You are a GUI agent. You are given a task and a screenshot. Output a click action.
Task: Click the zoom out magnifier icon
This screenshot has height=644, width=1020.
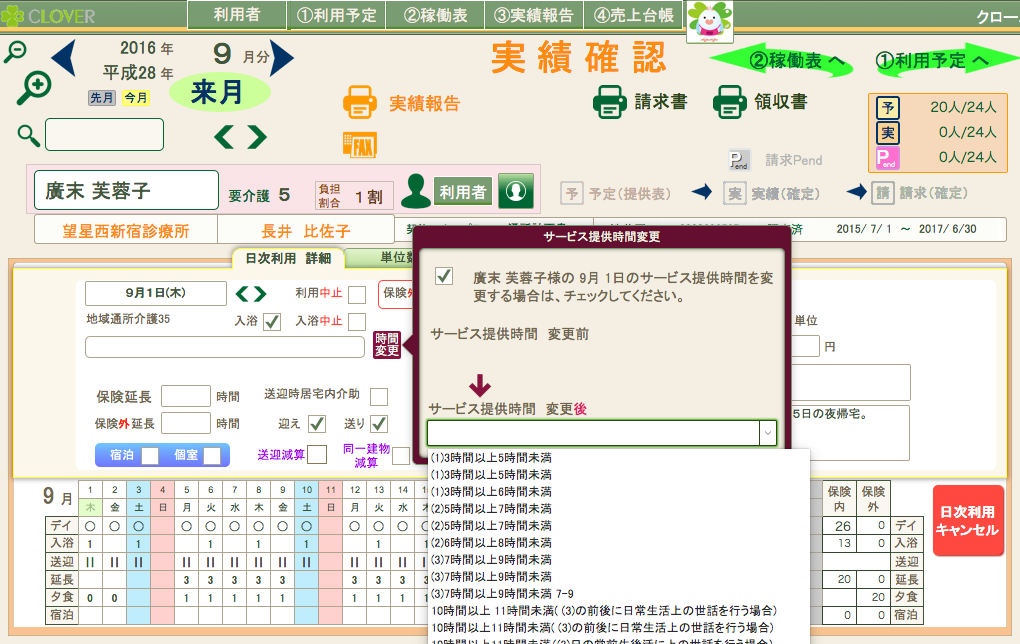pos(15,51)
